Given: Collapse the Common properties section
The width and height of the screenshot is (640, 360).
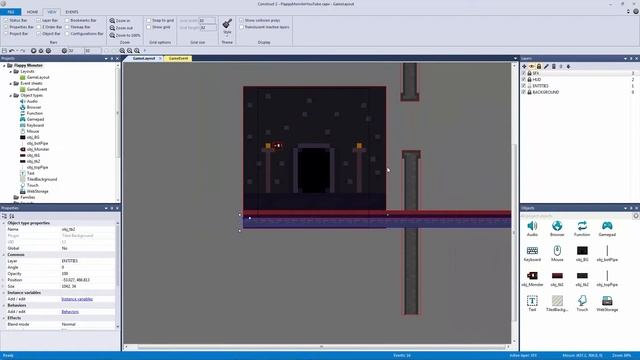Looking at the screenshot, I should 4,255.
